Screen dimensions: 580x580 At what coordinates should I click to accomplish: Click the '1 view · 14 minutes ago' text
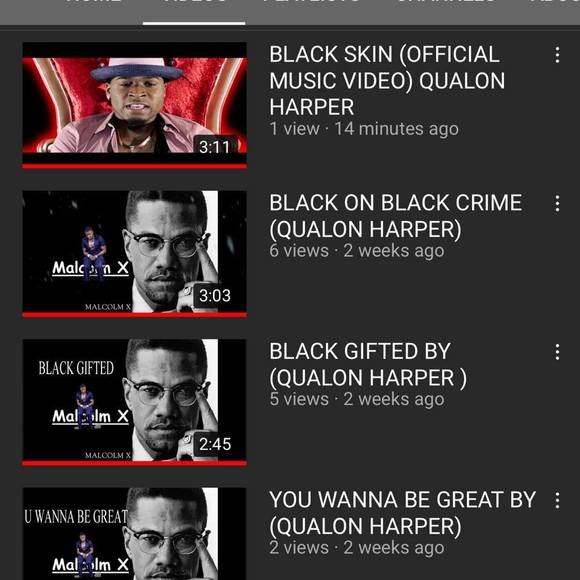point(364,129)
